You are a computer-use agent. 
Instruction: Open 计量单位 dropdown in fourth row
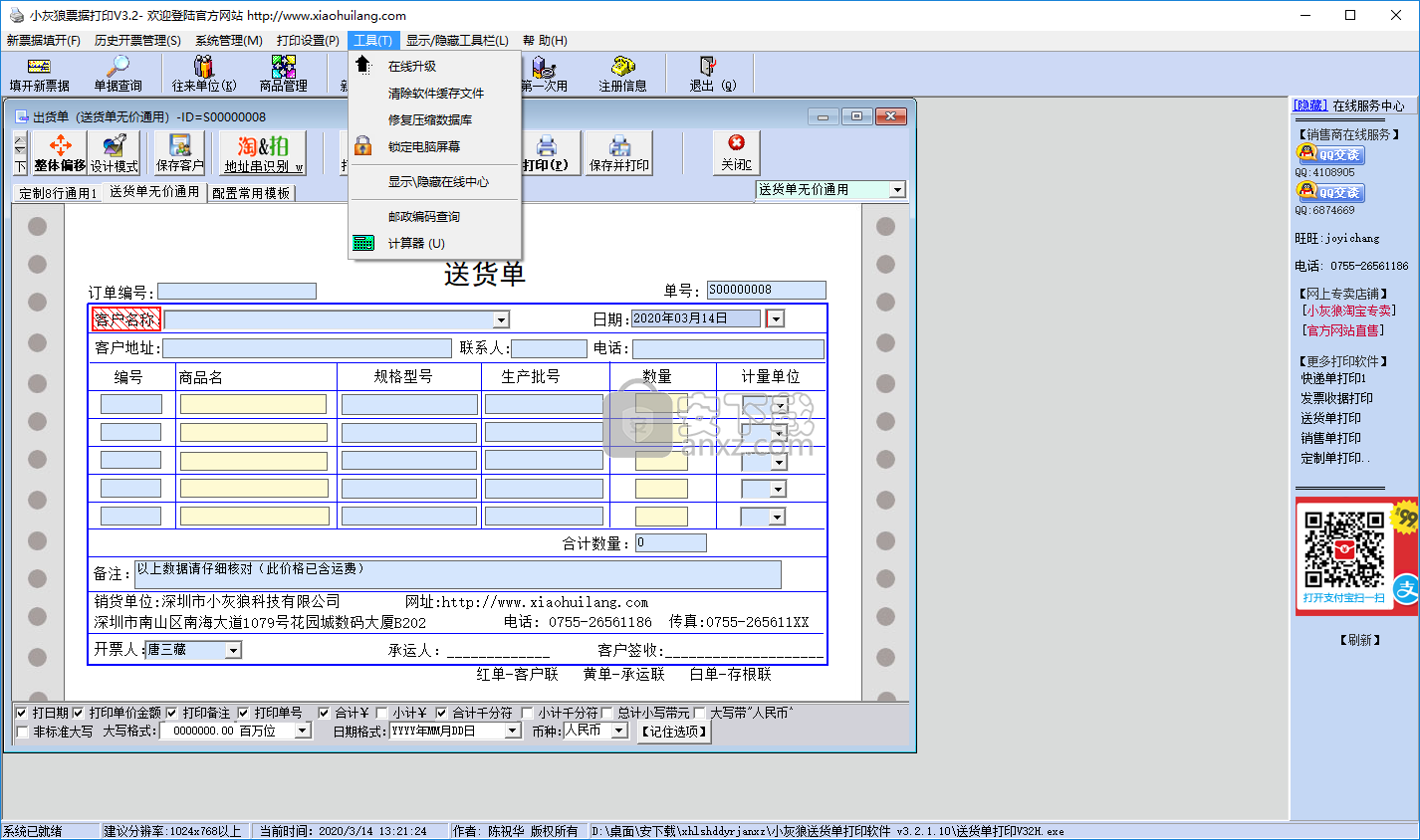click(x=778, y=489)
